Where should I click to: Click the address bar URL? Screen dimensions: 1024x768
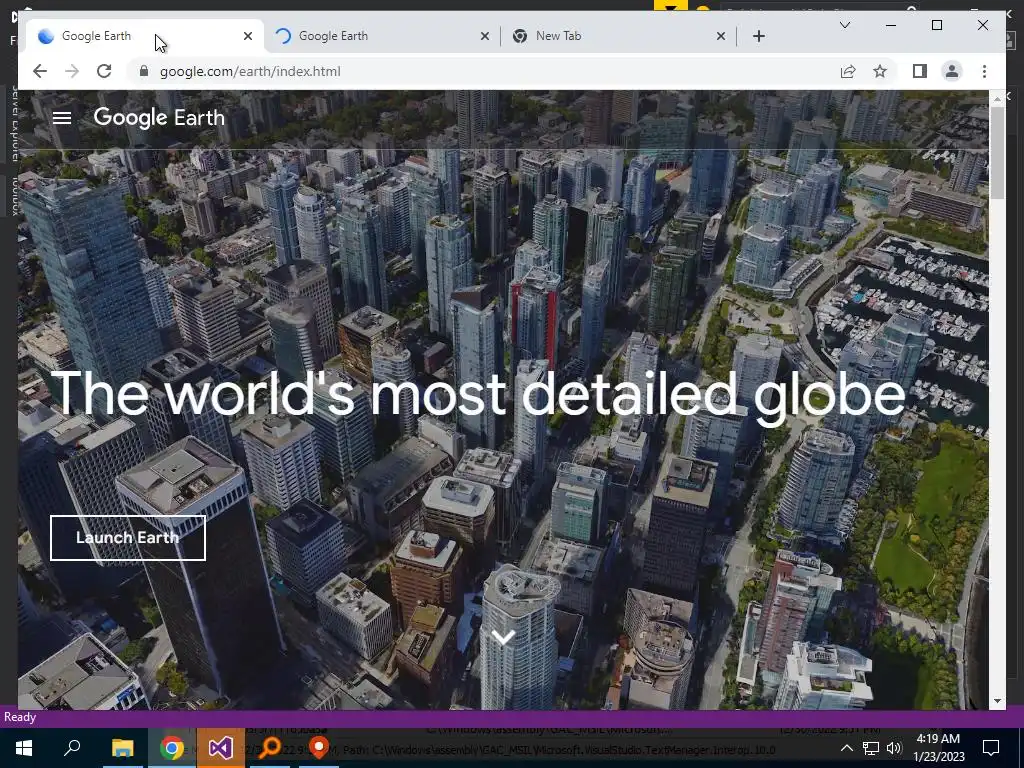pos(250,71)
